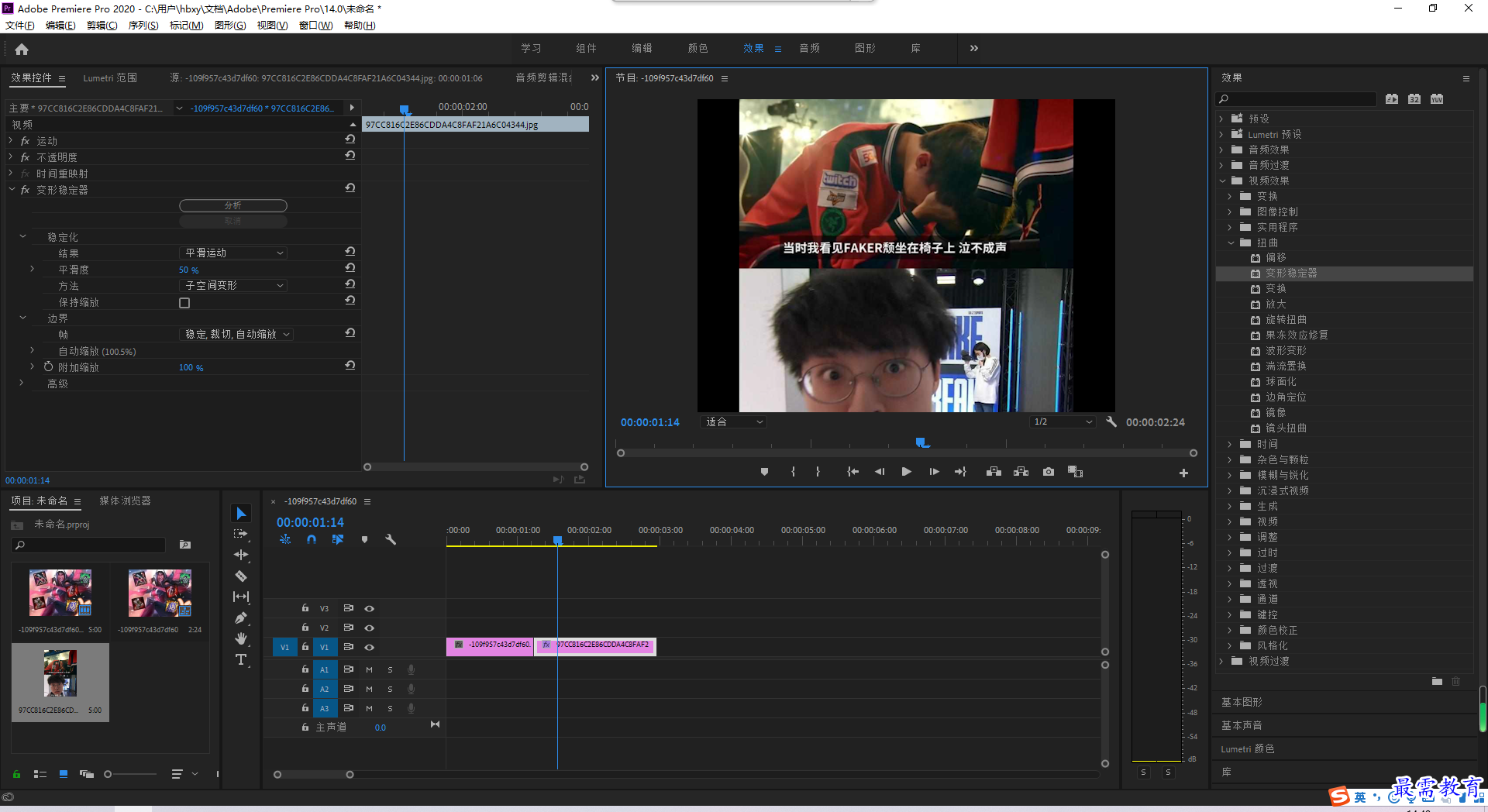Image resolution: width=1488 pixels, height=812 pixels.
Task: Switch to the 颜色 workspace
Action: (x=697, y=48)
